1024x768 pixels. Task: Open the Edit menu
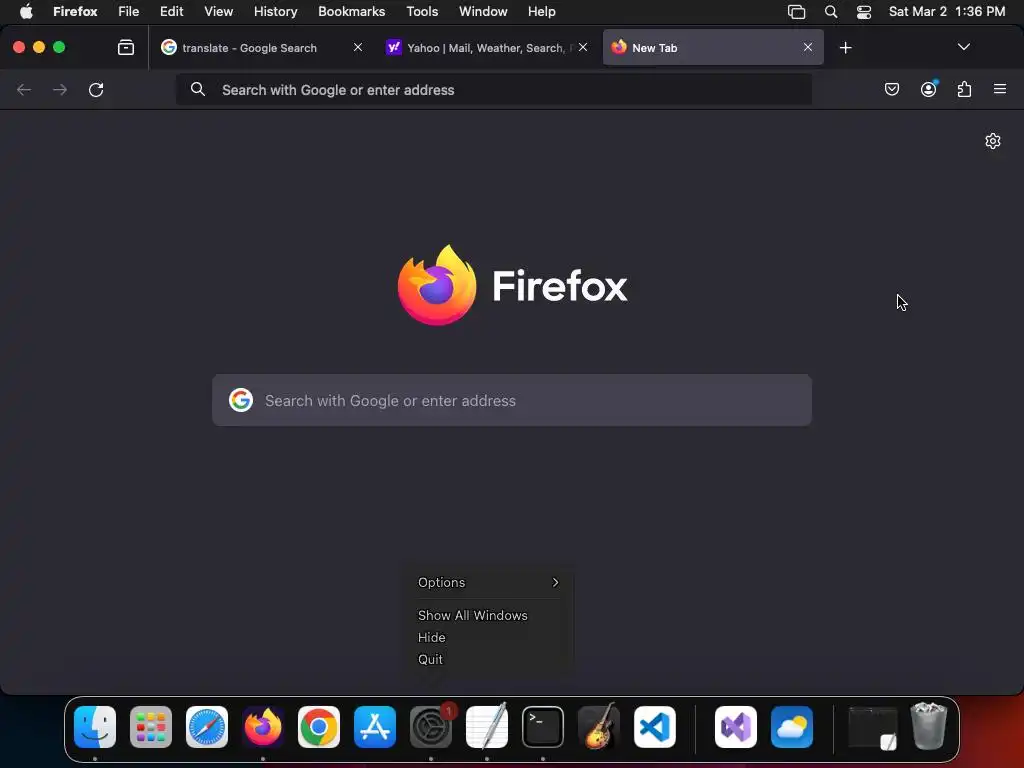click(x=172, y=11)
